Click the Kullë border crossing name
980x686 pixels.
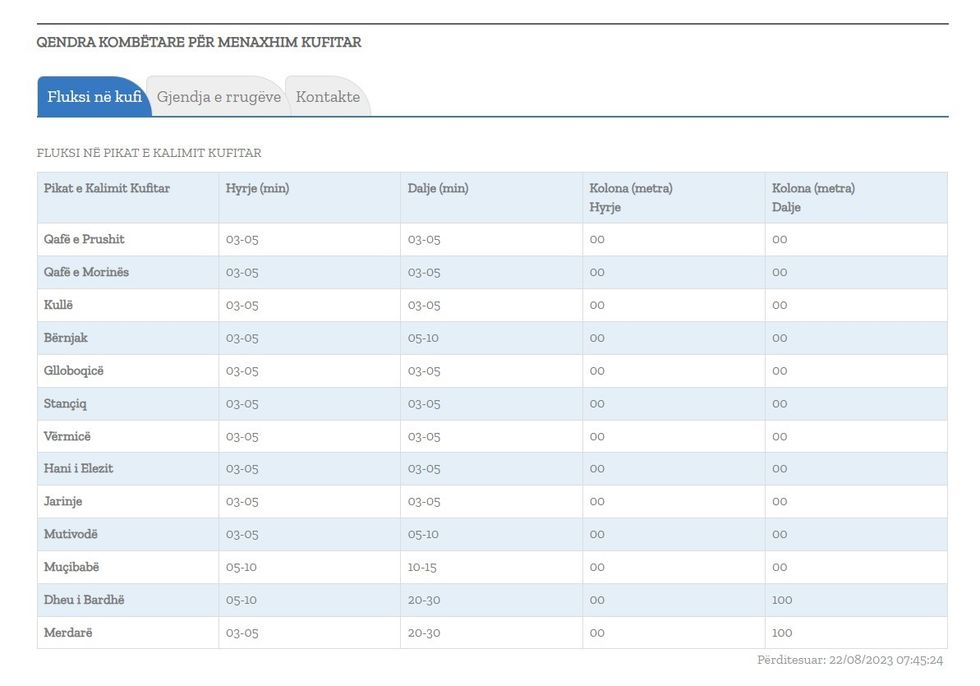[58, 305]
